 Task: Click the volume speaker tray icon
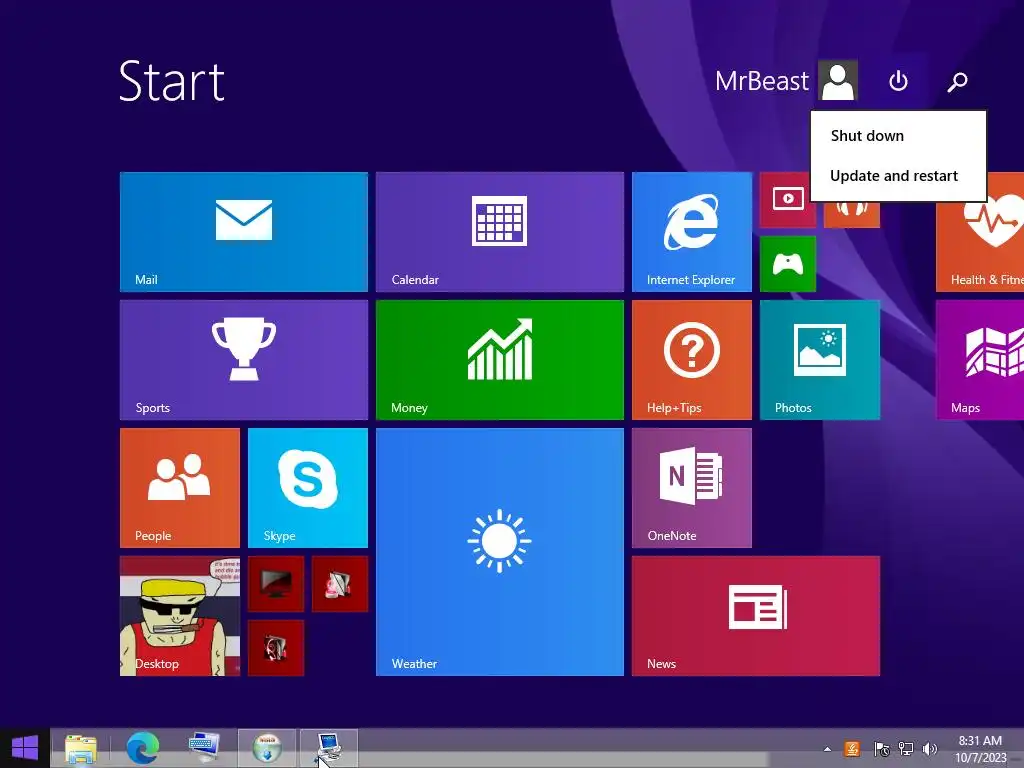929,749
